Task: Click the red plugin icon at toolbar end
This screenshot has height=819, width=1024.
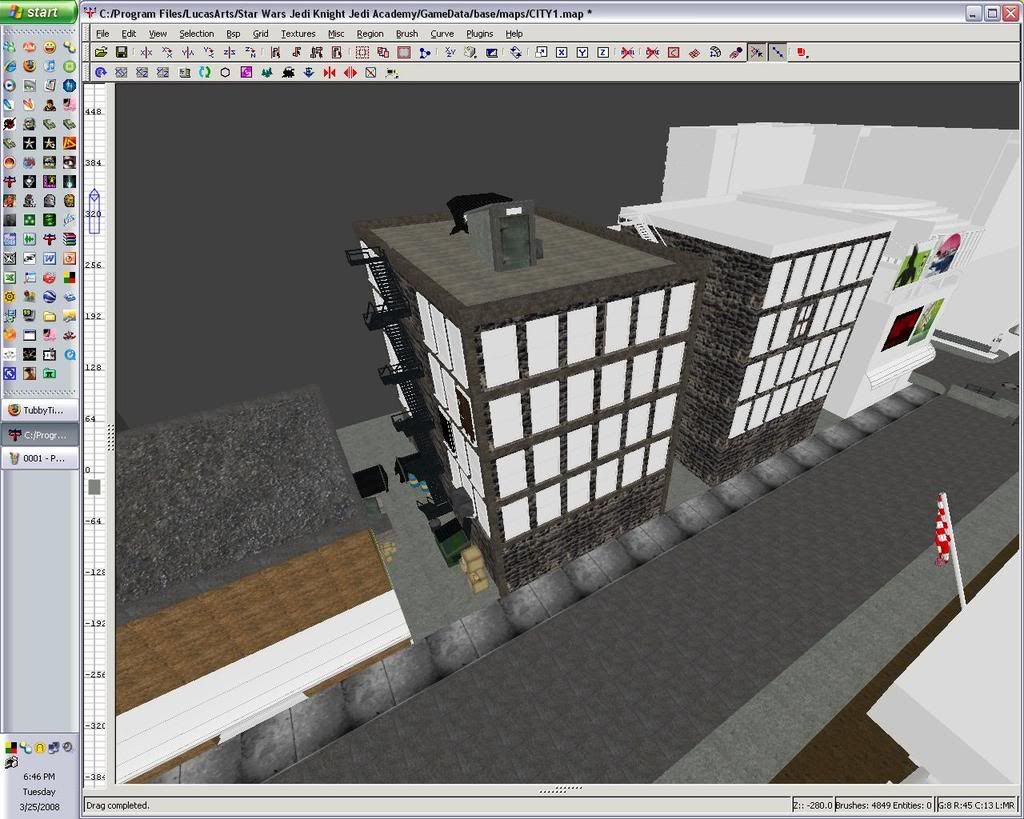Action: click(x=802, y=52)
